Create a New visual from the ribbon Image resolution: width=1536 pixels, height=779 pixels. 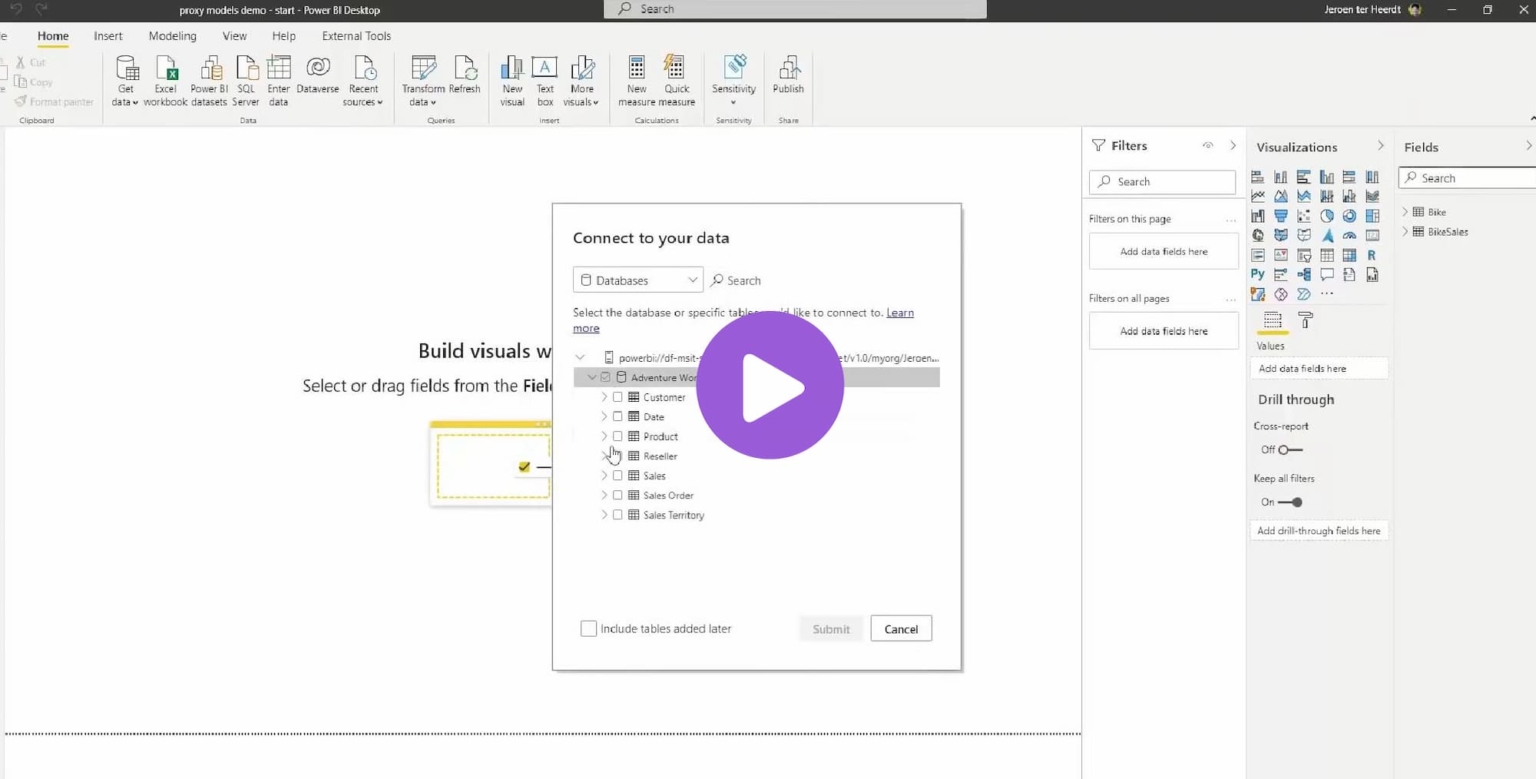(512, 80)
